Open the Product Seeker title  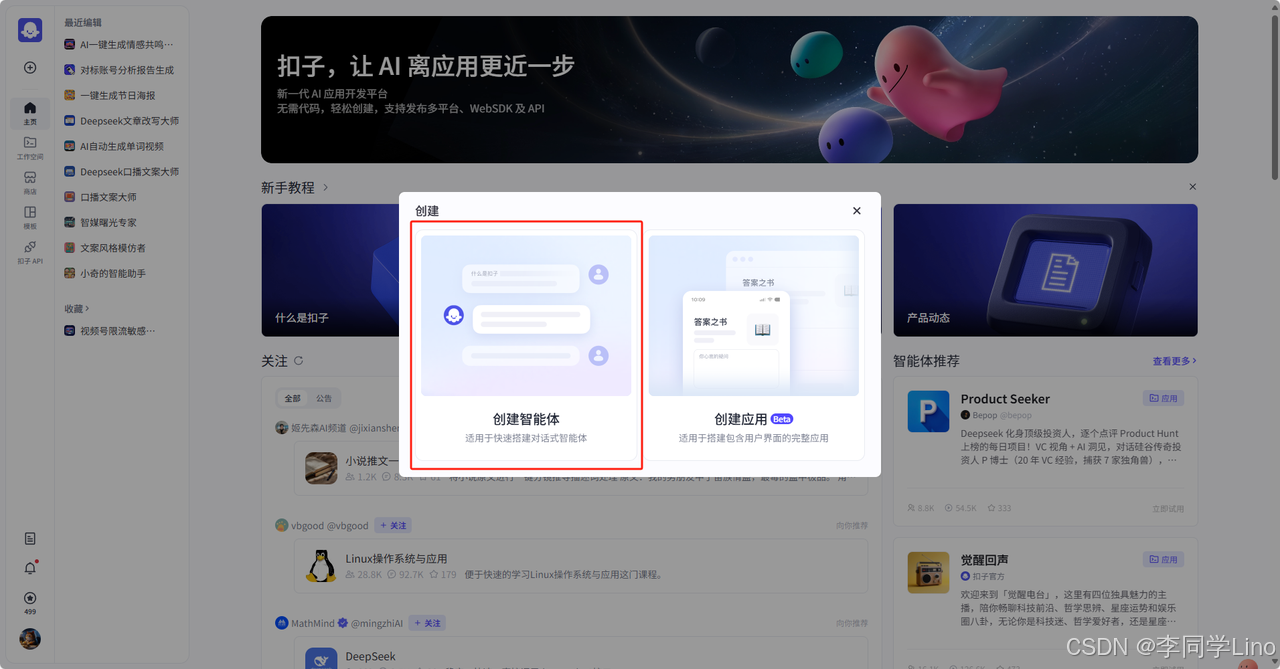click(x=1005, y=399)
